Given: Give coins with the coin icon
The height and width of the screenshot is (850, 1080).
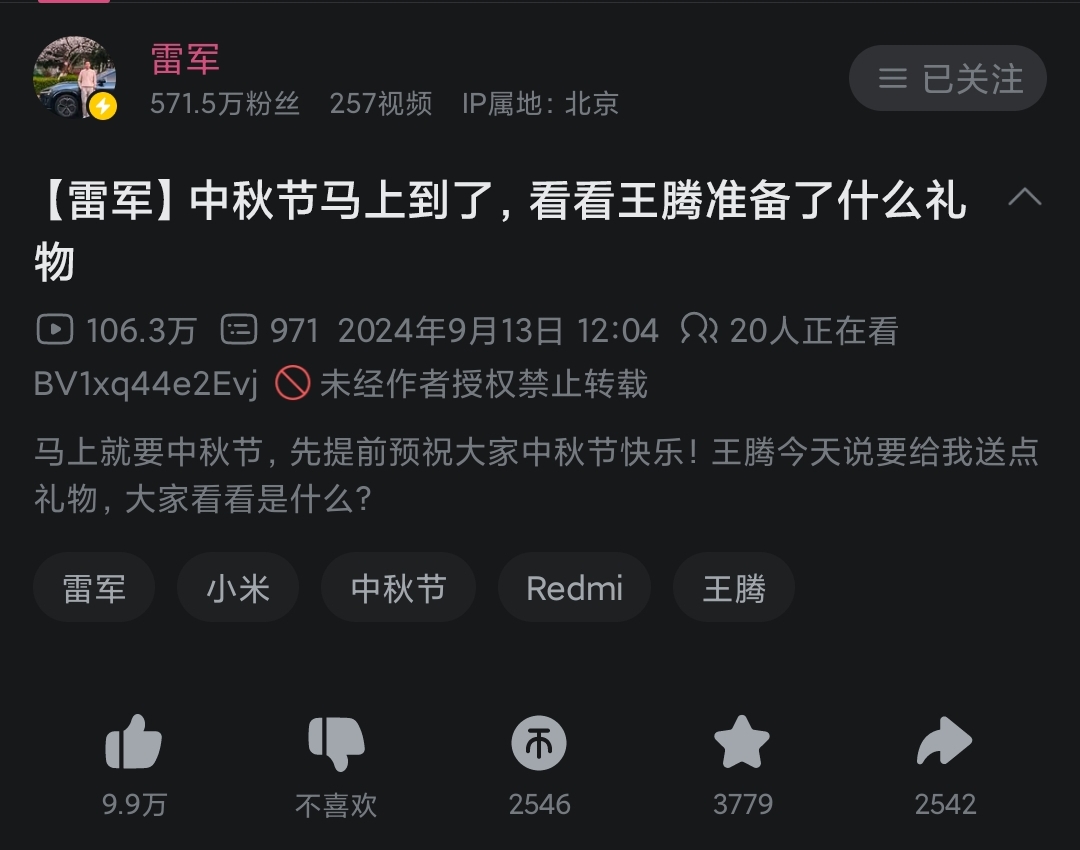Looking at the screenshot, I should click(539, 743).
